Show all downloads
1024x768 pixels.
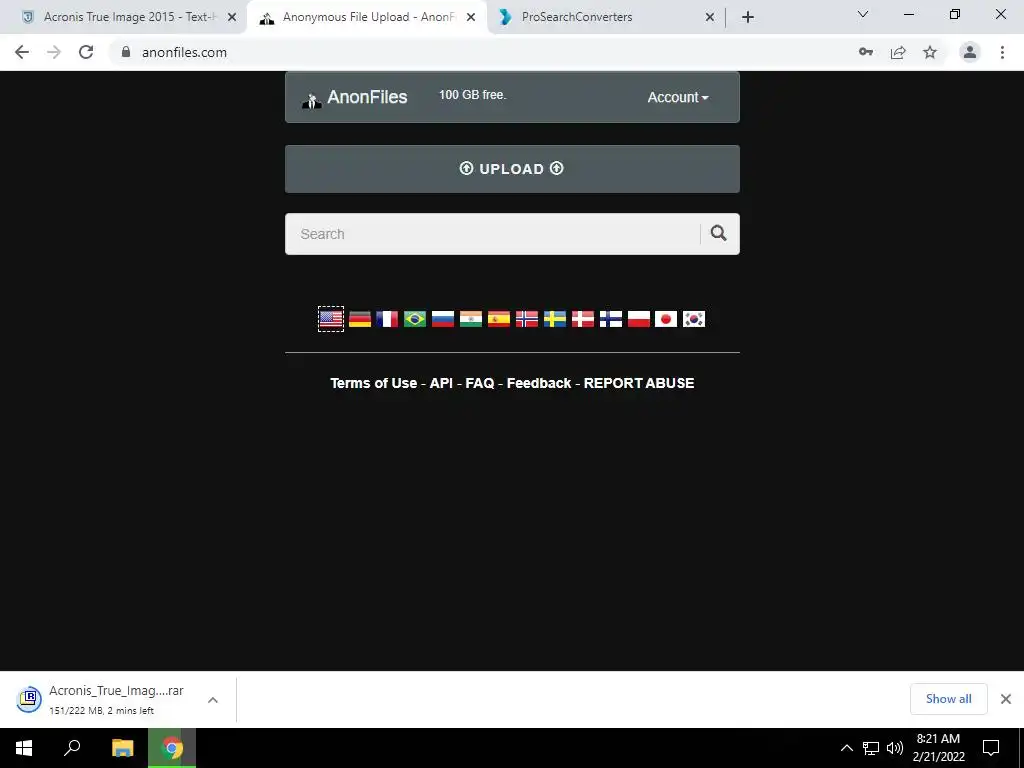click(948, 699)
